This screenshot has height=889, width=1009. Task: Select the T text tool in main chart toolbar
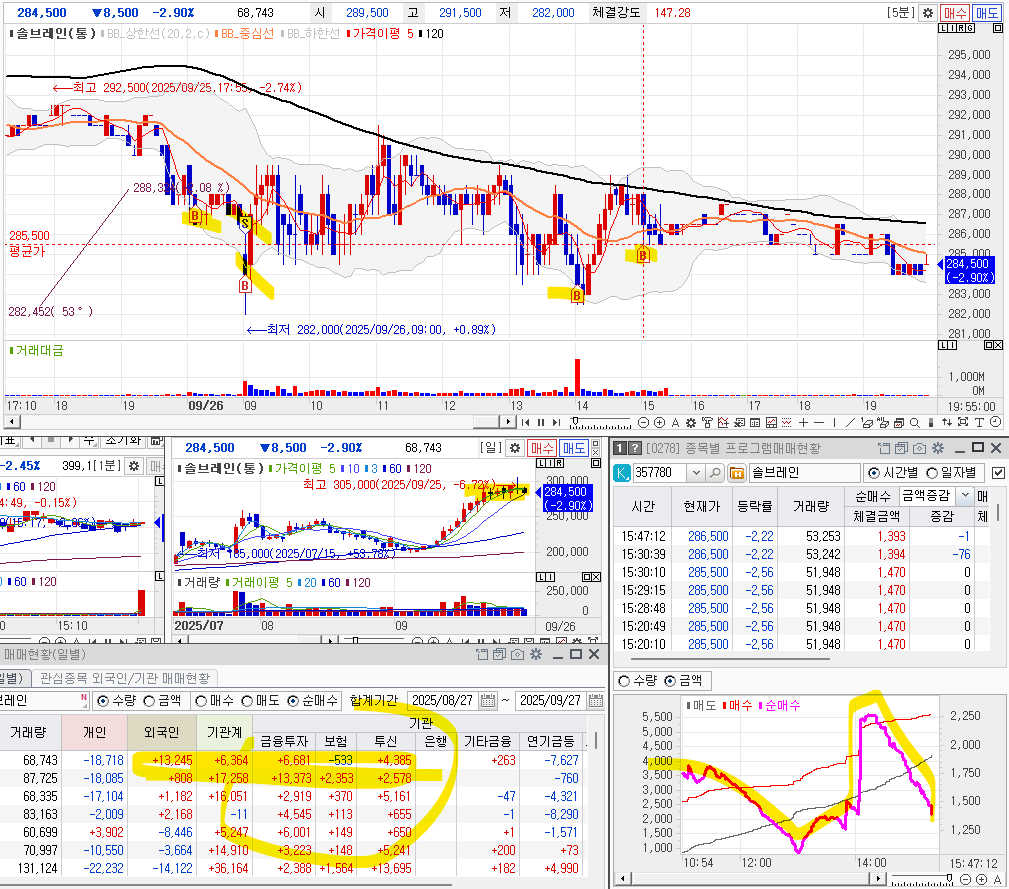pyautogui.click(x=979, y=423)
